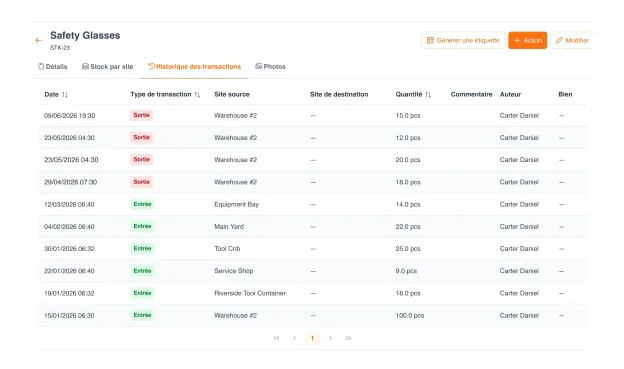Click the Auteur column header

(510, 94)
